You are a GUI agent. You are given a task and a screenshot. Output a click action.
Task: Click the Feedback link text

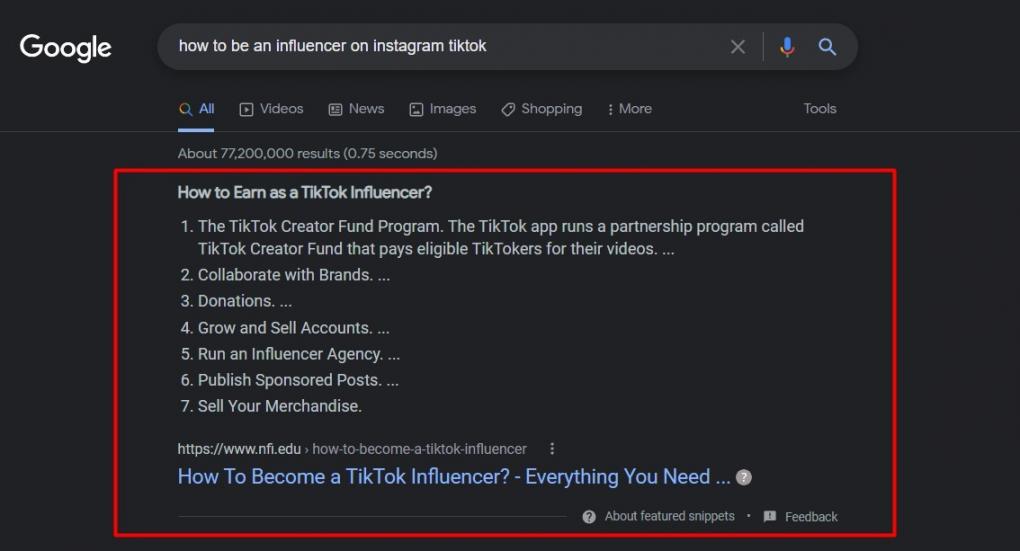(811, 517)
